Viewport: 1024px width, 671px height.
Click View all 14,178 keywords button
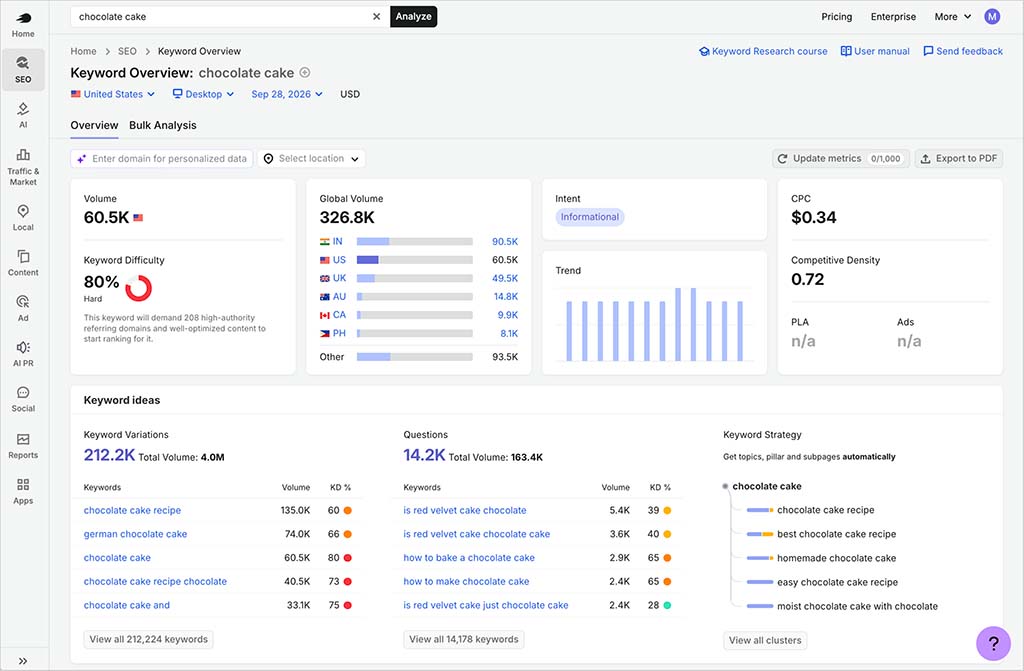(464, 639)
